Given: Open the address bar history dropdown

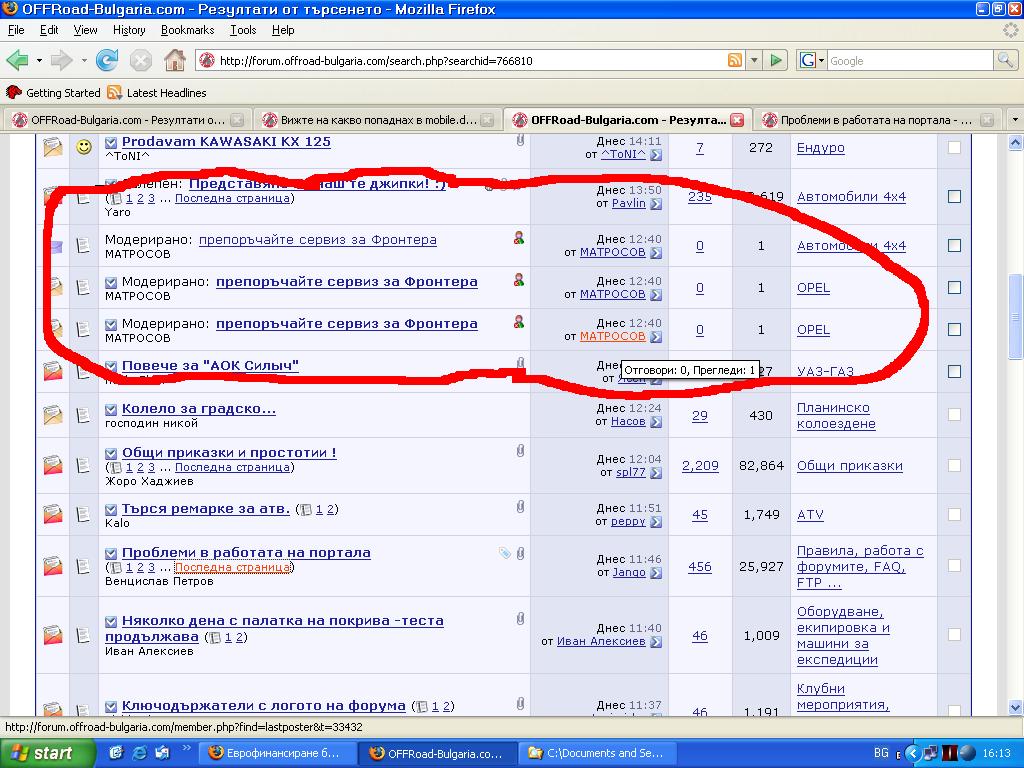Looking at the screenshot, I should (x=755, y=60).
